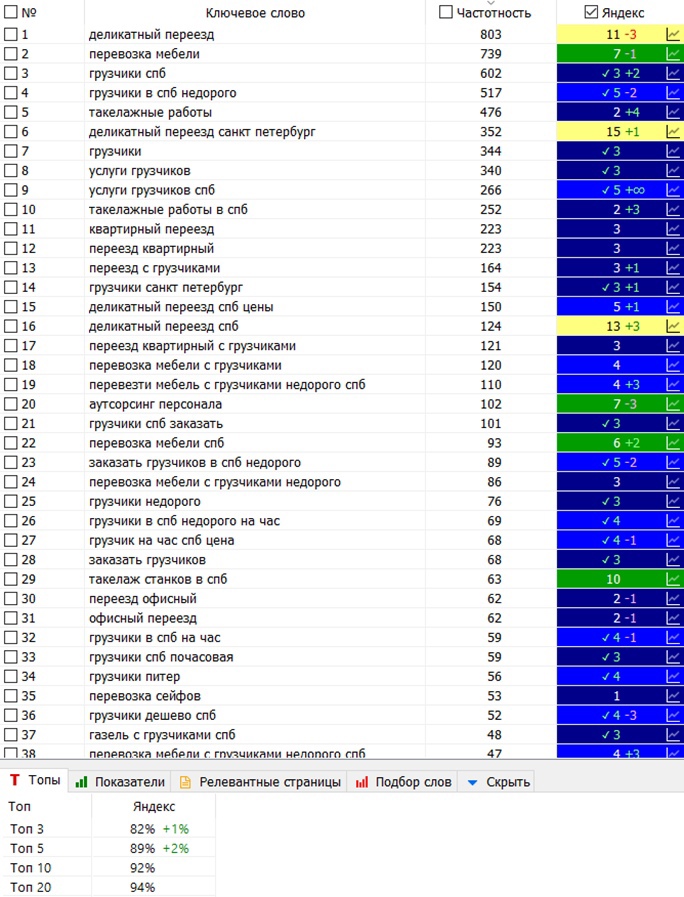Select keyword перевозка мебели с грузчиками недорого

click(x=214, y=482)
